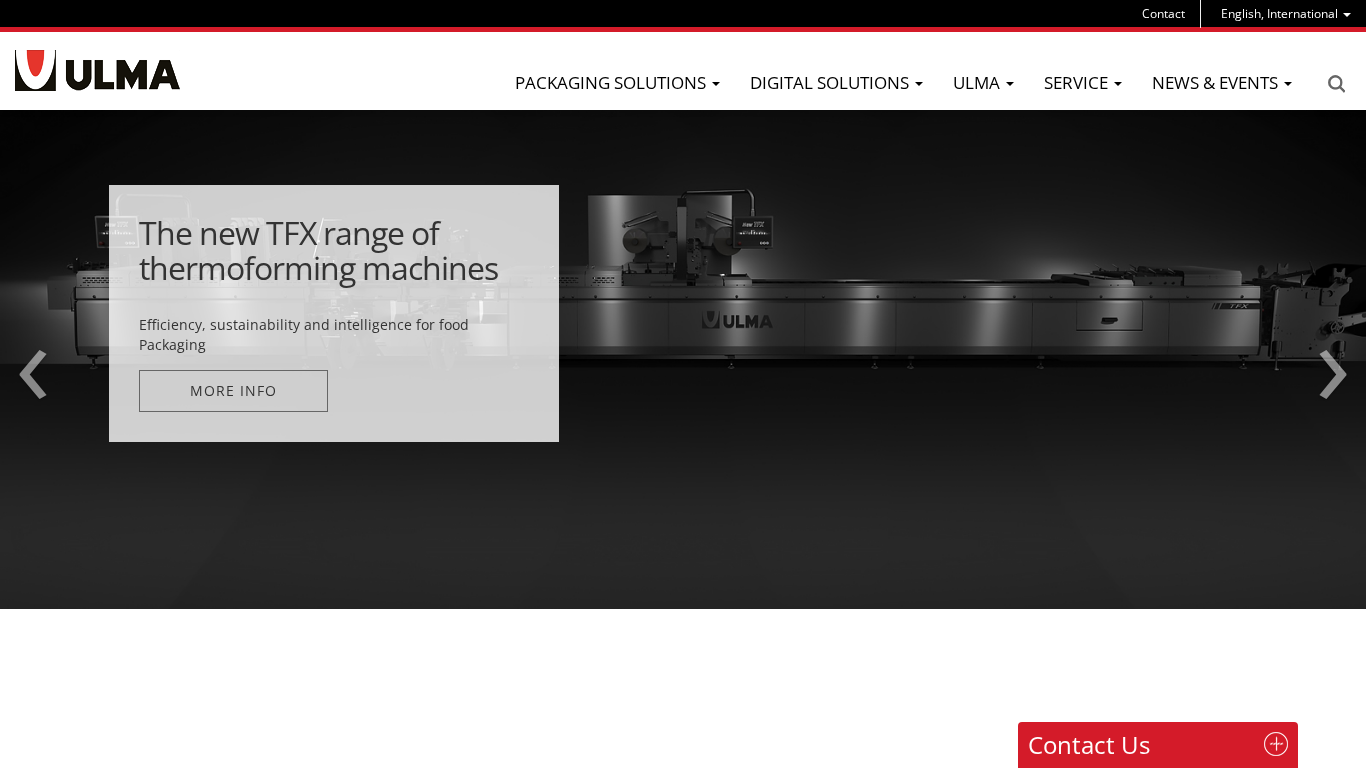The height and width of the screenshot is (768, 1366).
Task: Click the More Info button
Action: 233,391
